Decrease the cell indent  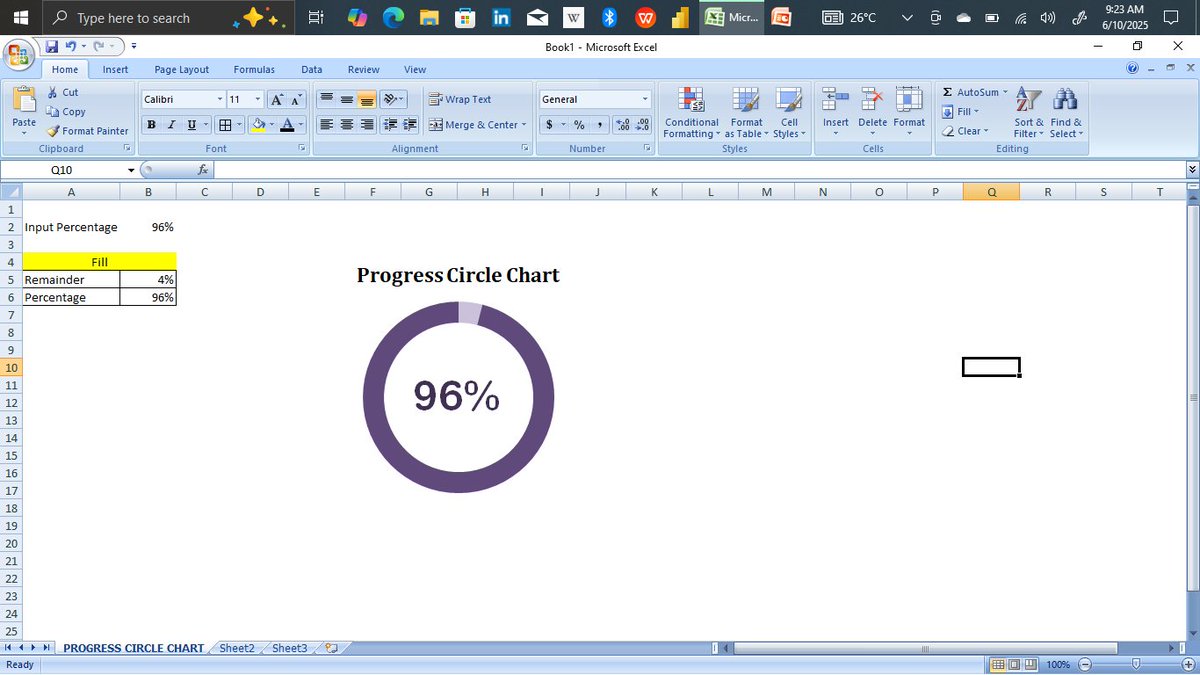391,125
